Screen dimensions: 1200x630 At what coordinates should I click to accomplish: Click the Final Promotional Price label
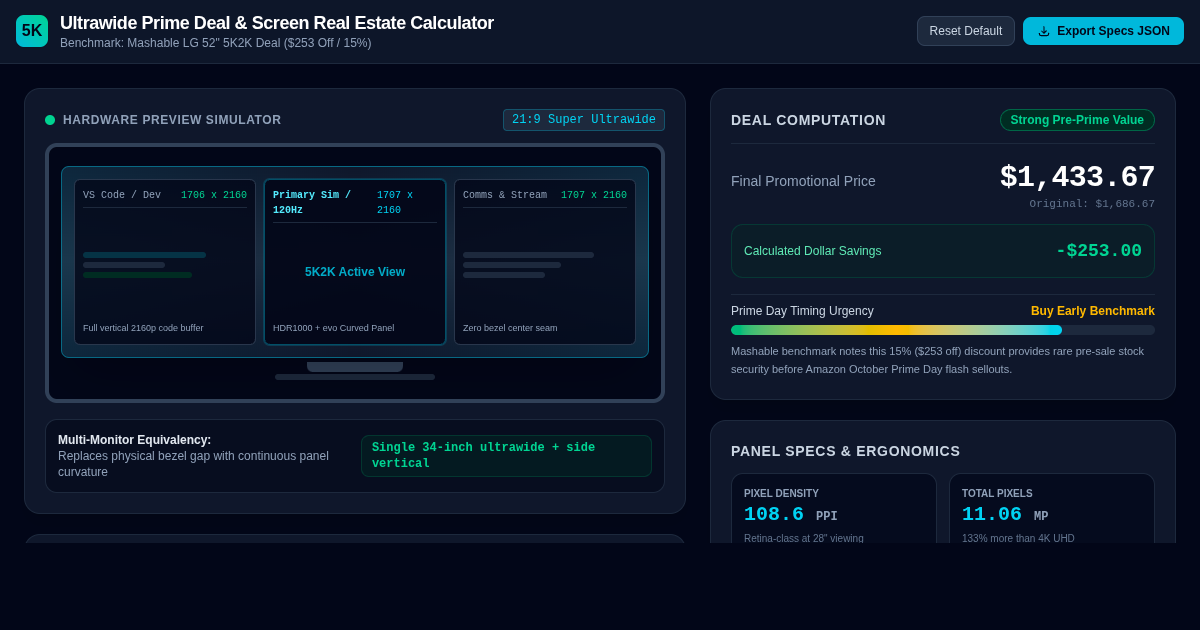pos(803,181)
